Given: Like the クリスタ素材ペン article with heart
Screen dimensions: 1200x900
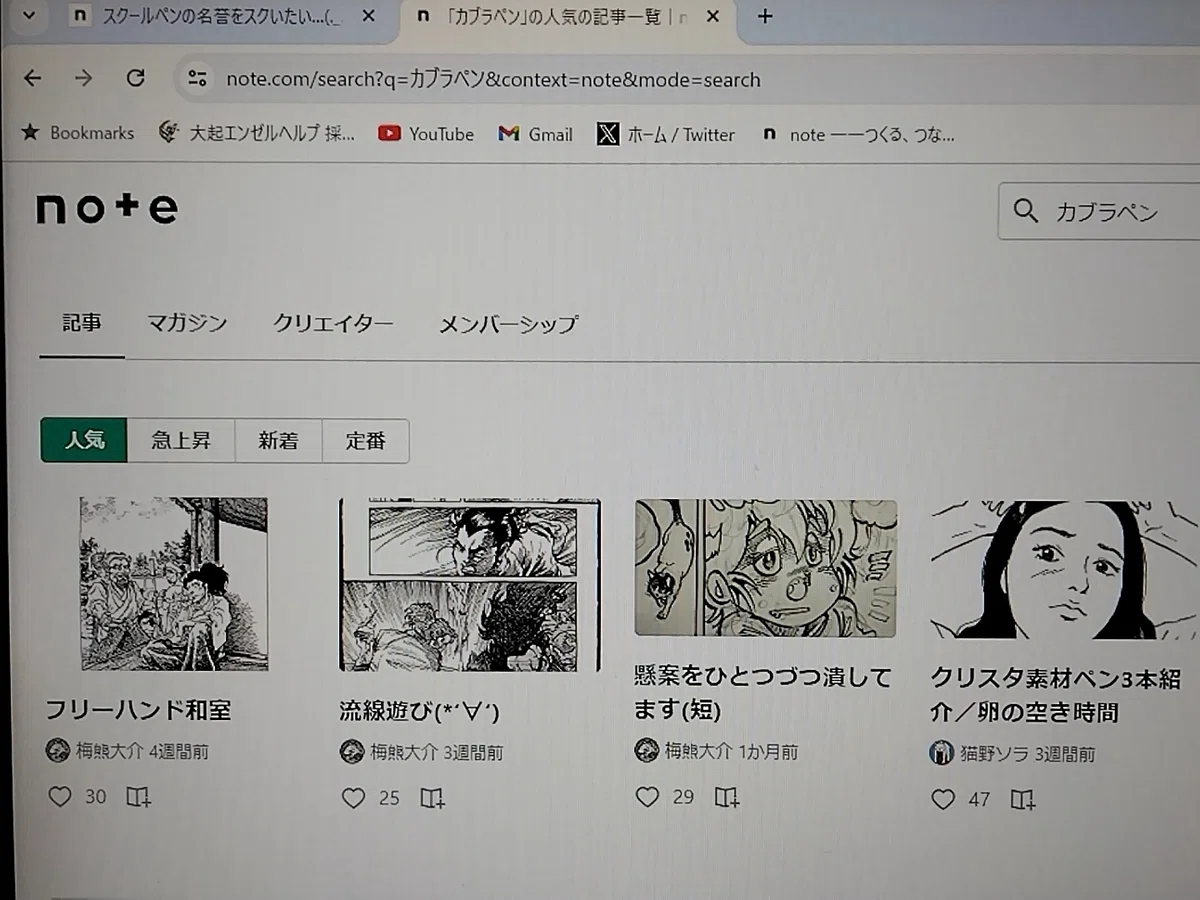Looking at the screenshot, I should (x=943, y=799).
